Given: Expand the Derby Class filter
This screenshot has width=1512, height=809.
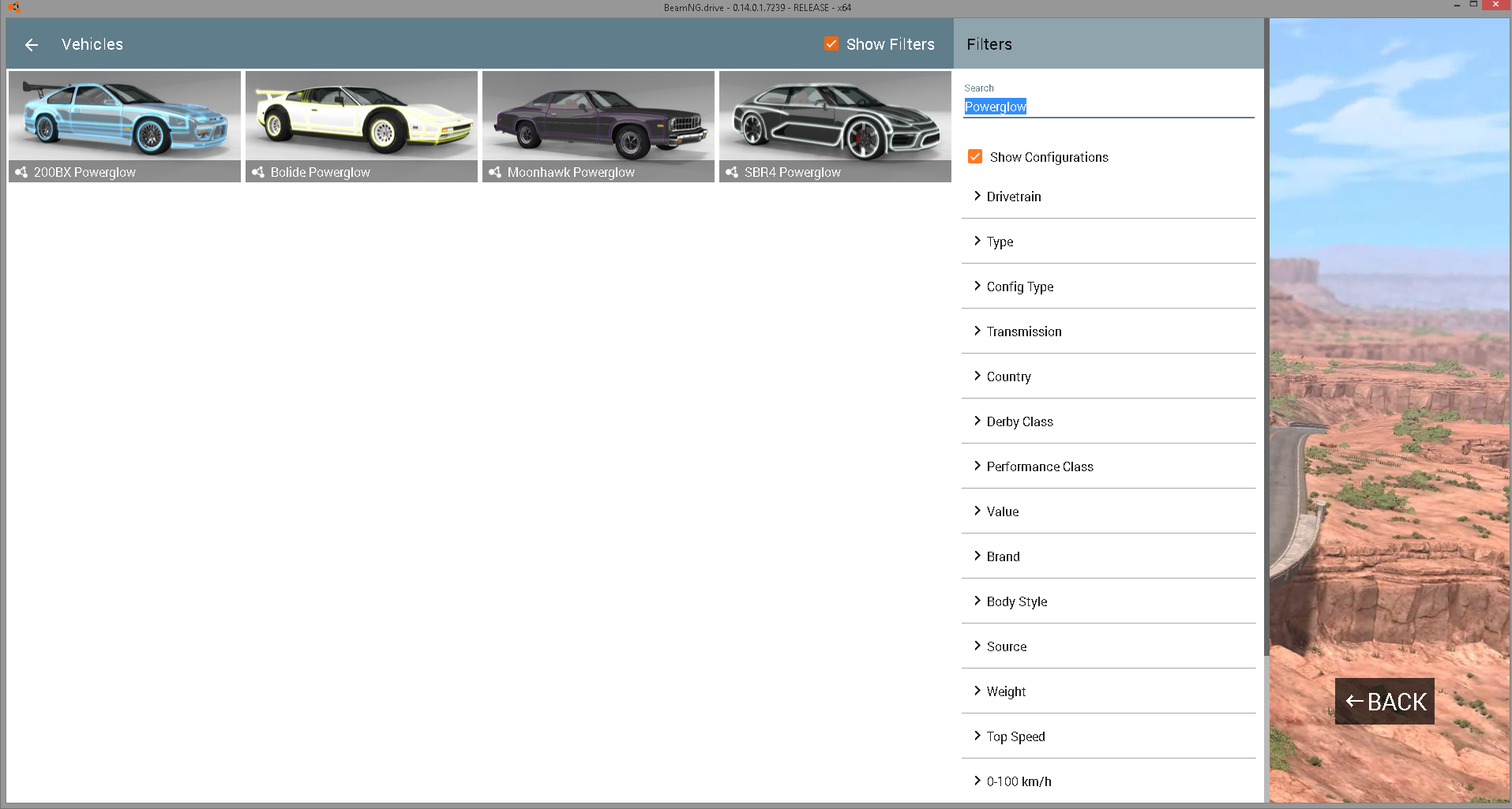Looking at the screenshot, I should [1109, 421].
